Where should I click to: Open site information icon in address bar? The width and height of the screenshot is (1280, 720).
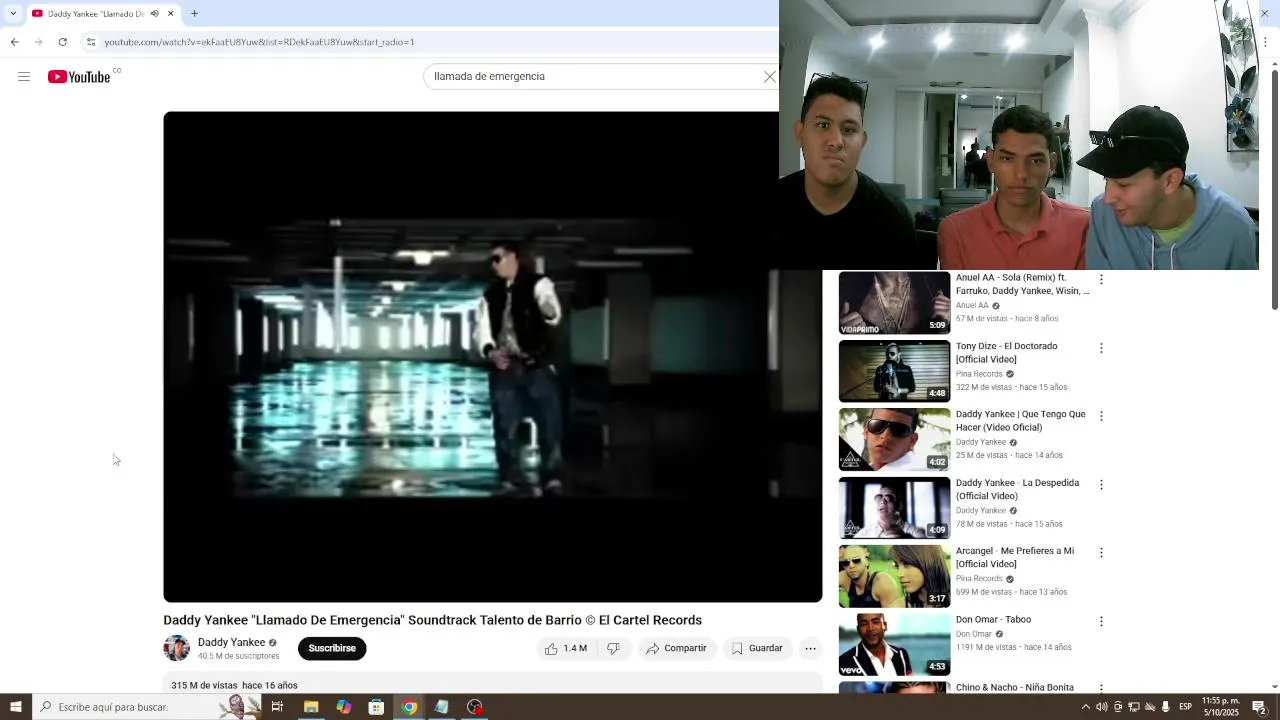(x=90, y=42)
